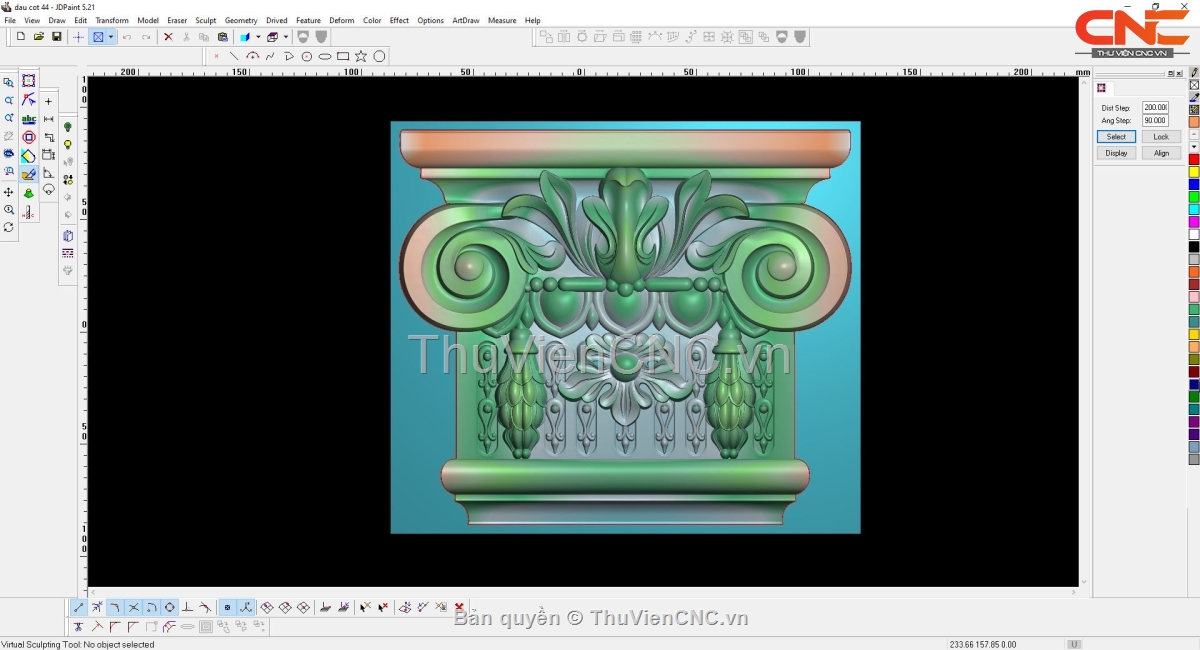
Task: Pick the red color swatch
Action: pos(1194,159)
